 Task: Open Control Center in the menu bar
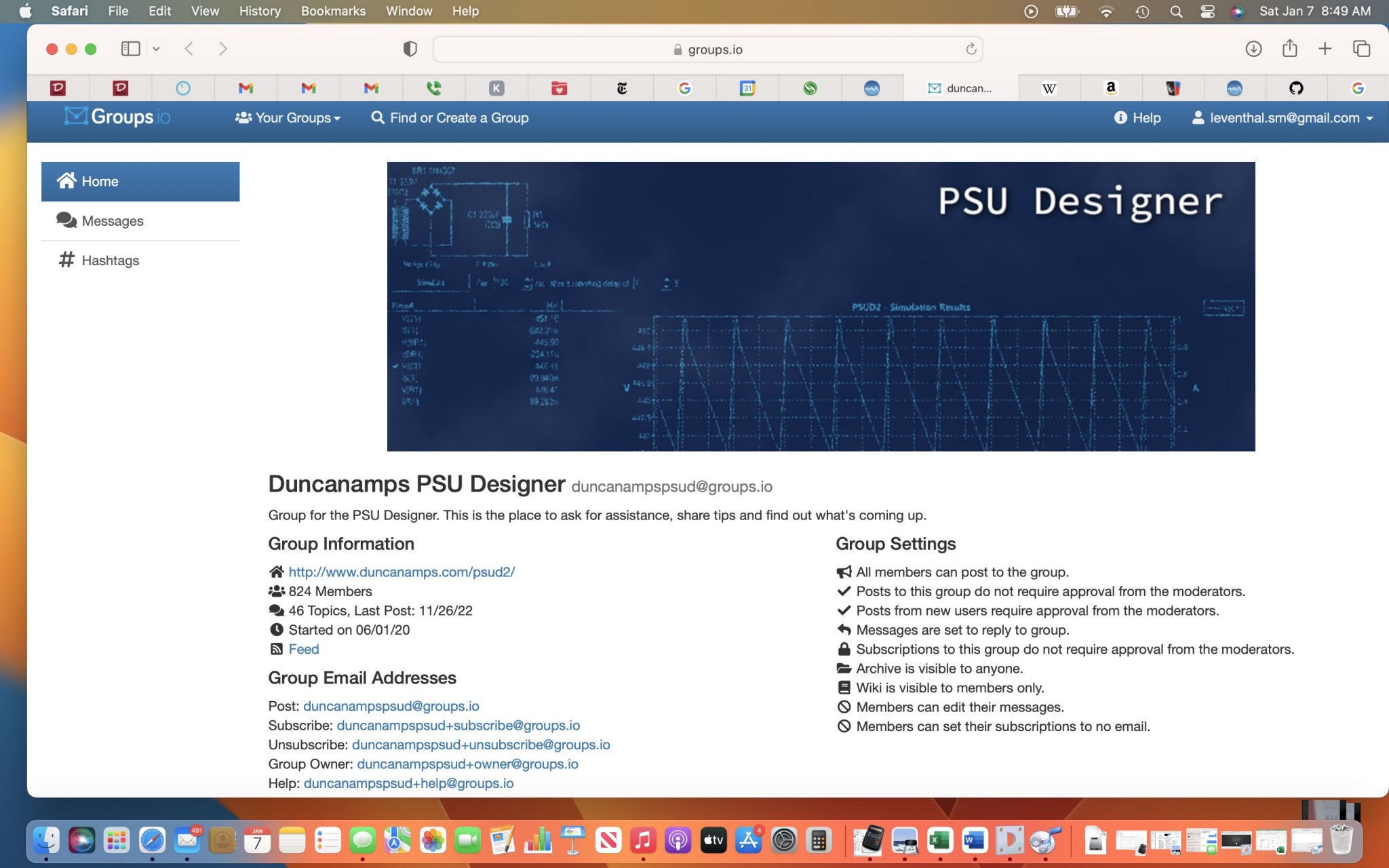pyautogui.click(x=1207, y=12)
